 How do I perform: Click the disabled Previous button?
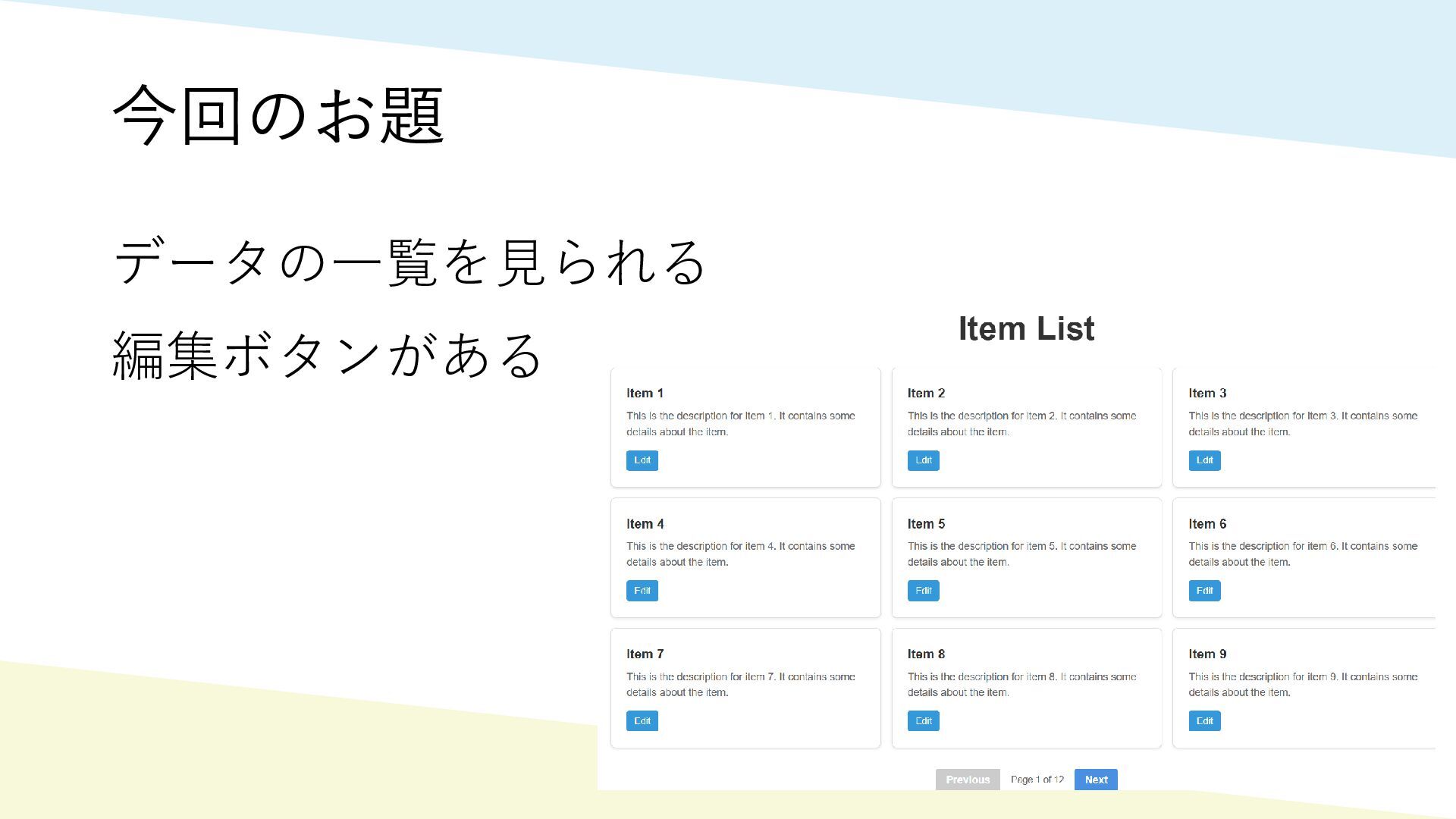pyautogui.click(x=967, y=780)
